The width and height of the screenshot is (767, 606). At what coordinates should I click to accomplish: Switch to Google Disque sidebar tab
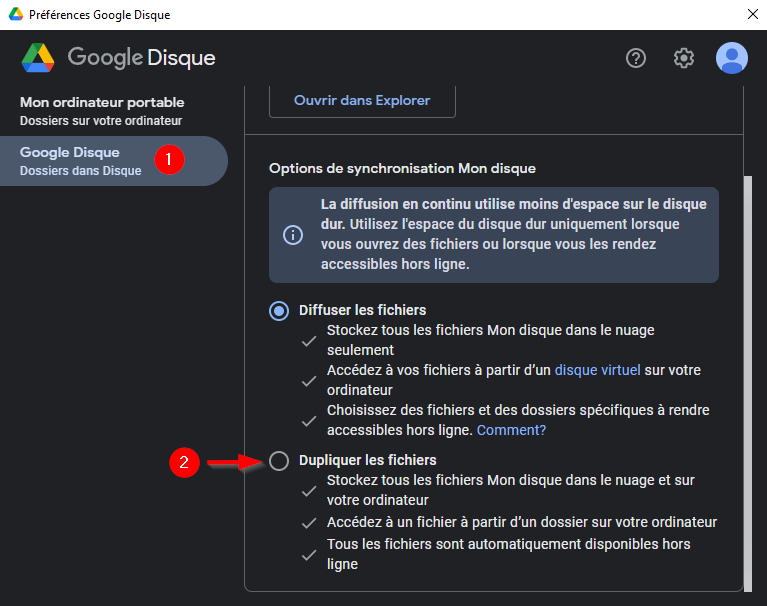click(x=113, y=161)
